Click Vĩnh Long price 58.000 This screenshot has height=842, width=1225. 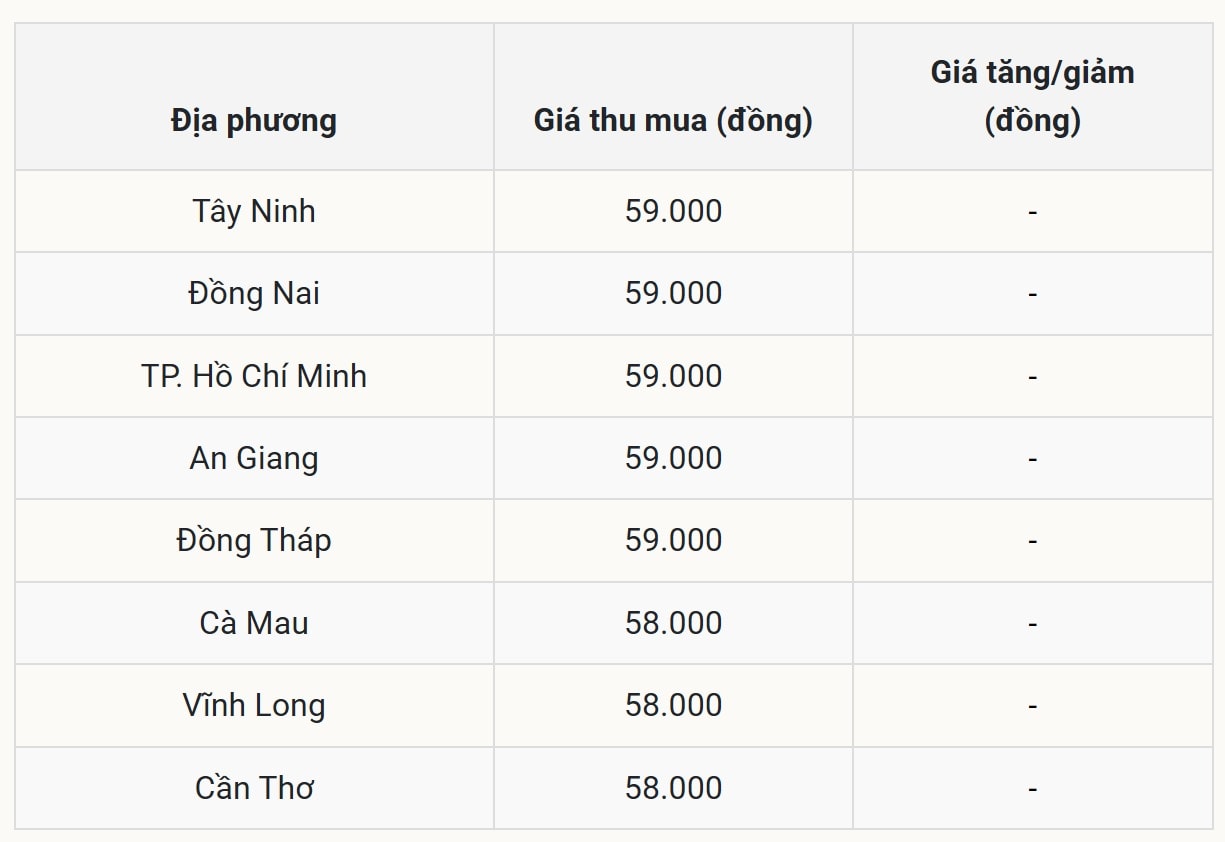click(673, 705)
